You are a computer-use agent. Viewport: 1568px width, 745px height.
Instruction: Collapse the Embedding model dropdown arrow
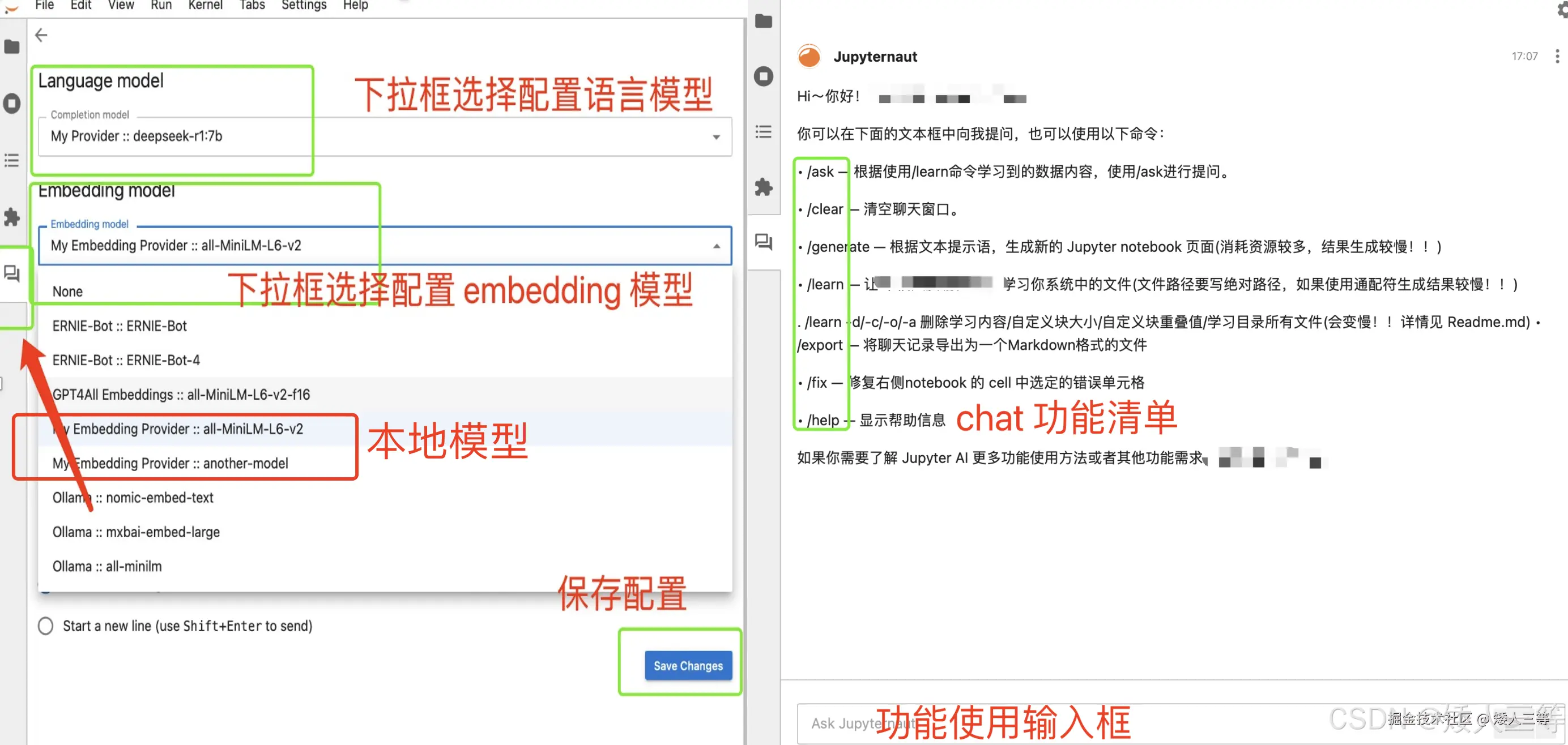pyautogui.click(x=716, y=246)
